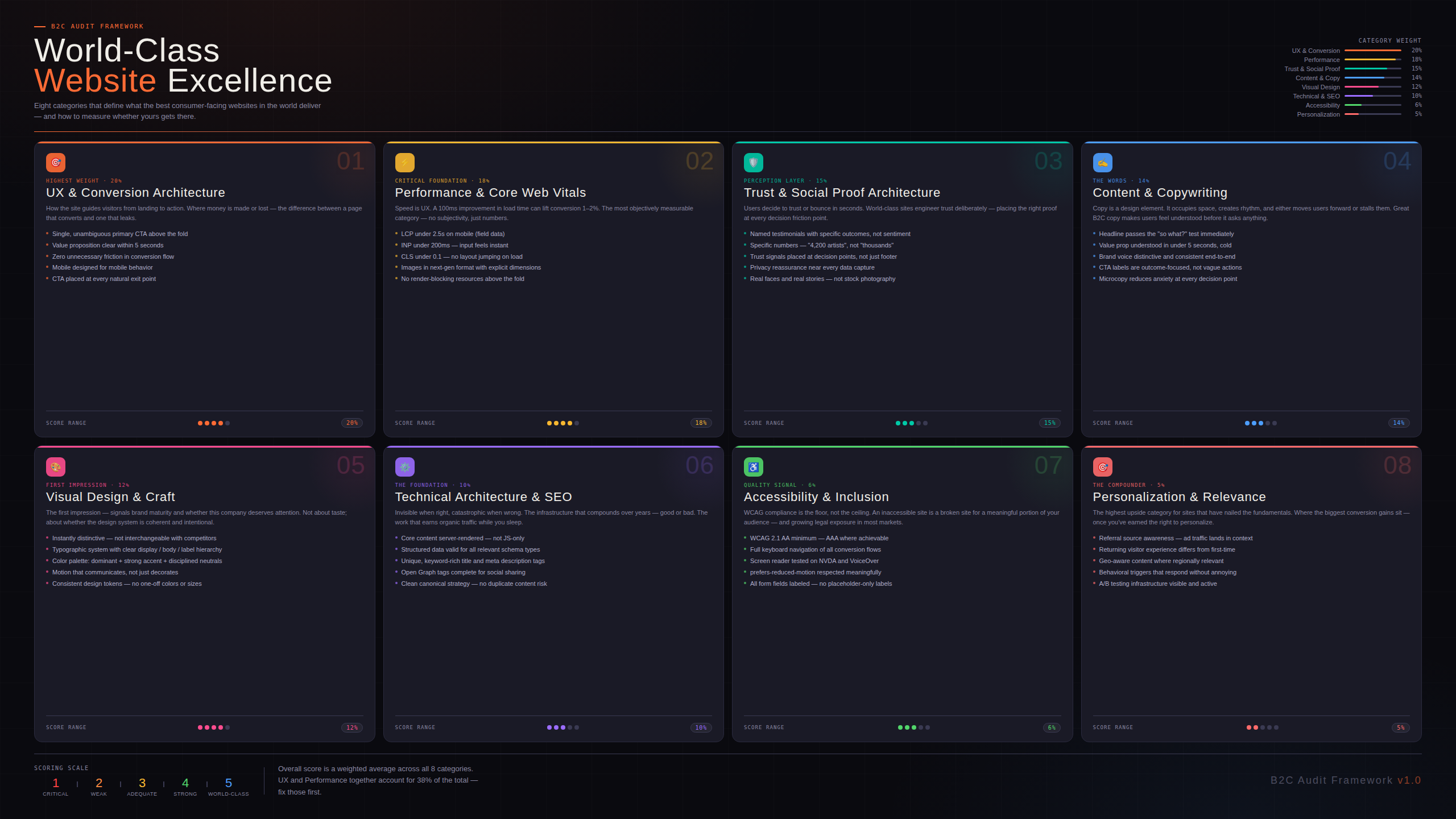Click the 5% badge on Personalization card
This screenshot has height=819, width=1456.
point(1400,727)
